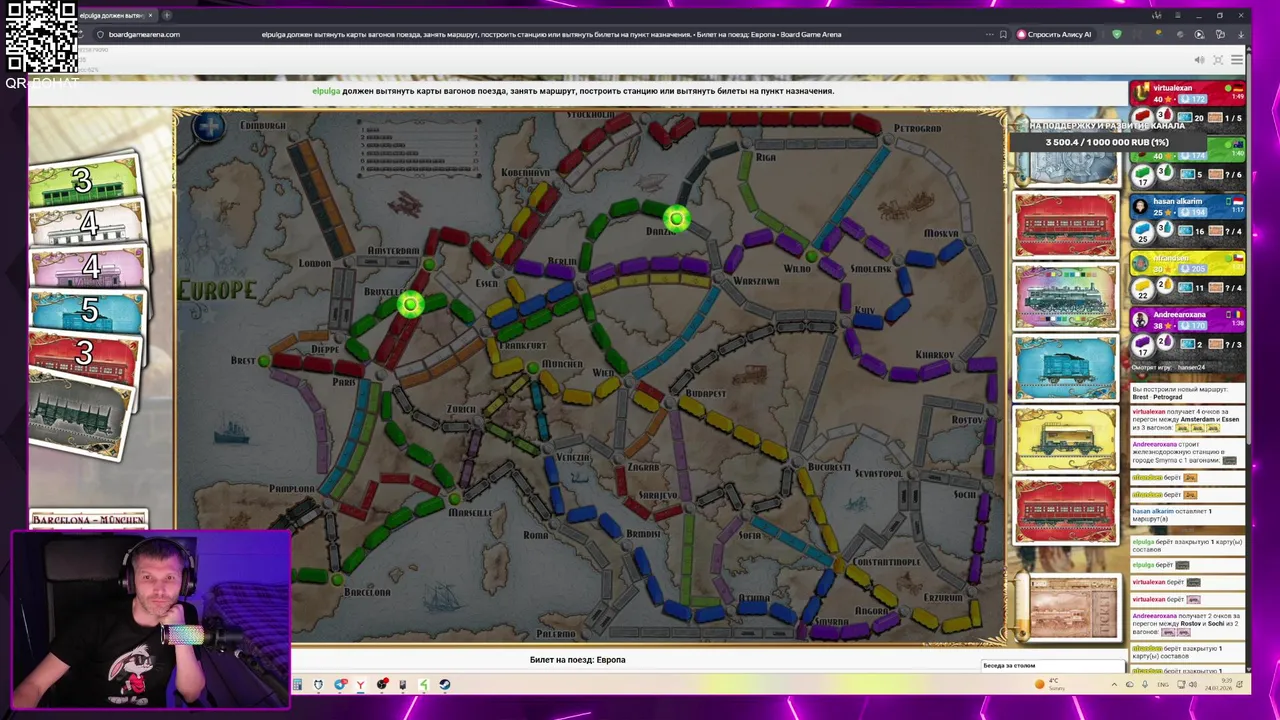Draw the last red face-up wagon card

coord(1065,511)
